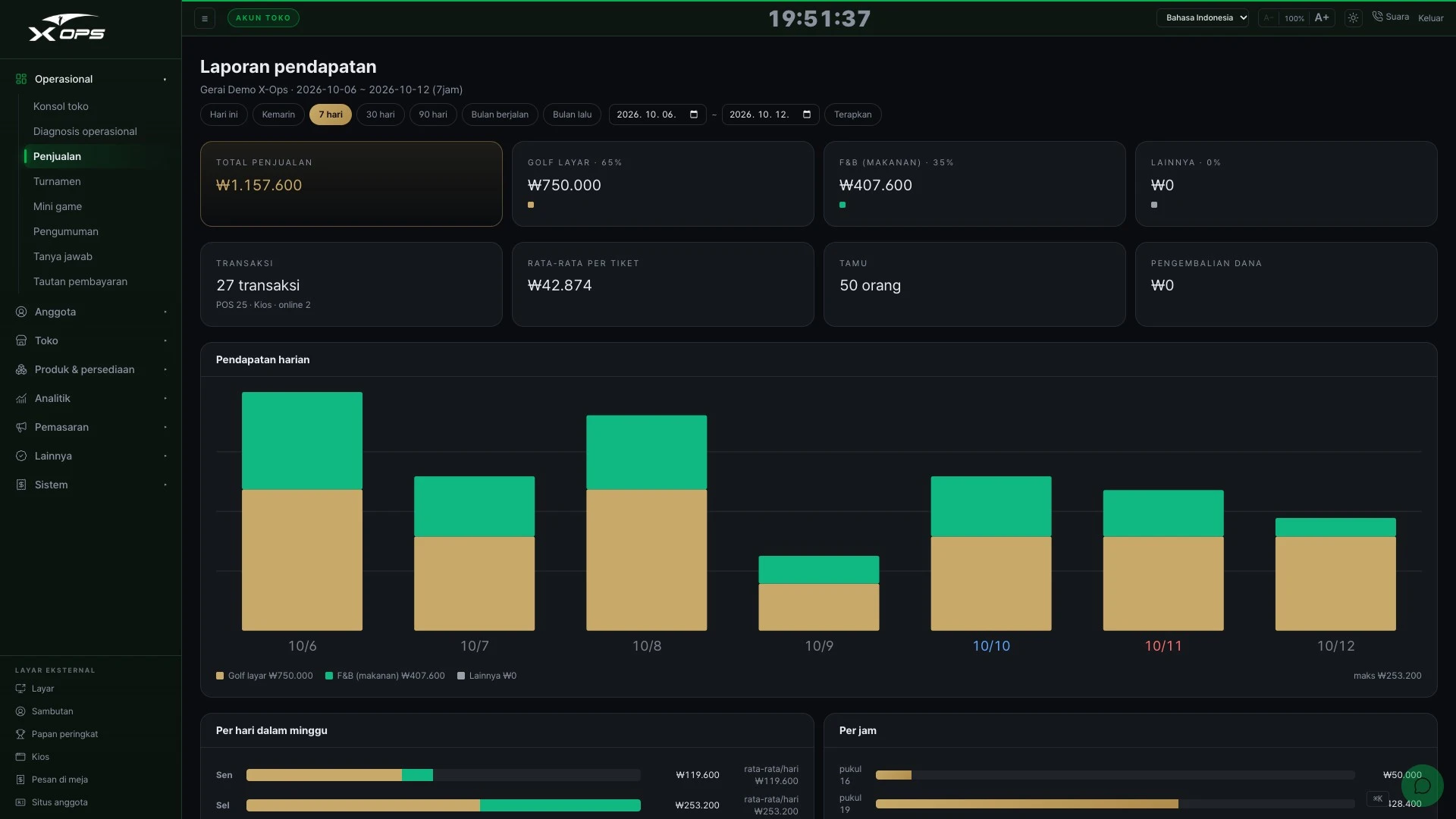Screen dimensions: 1456x819
Task: Expand the Lainnya sidebar section
Action: click(91, 456)
